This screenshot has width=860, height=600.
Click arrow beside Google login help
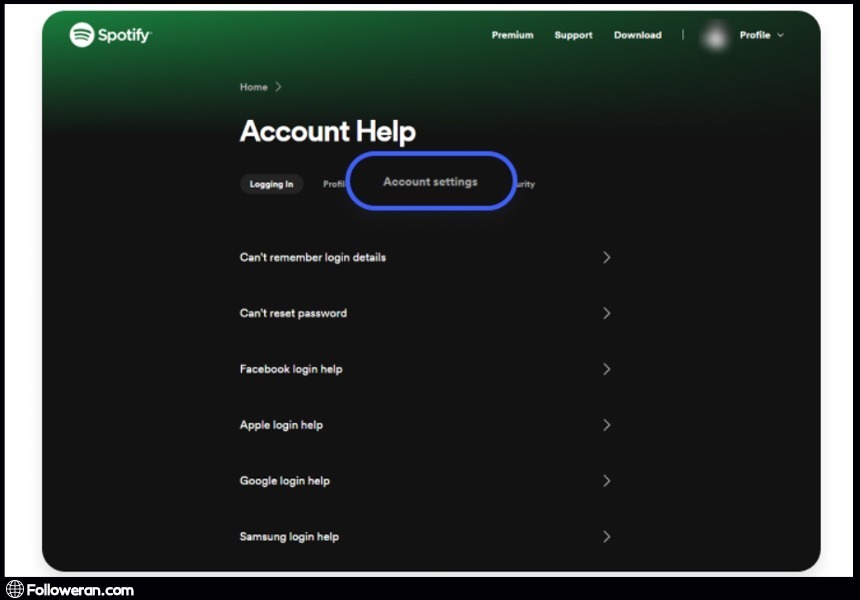606,481
